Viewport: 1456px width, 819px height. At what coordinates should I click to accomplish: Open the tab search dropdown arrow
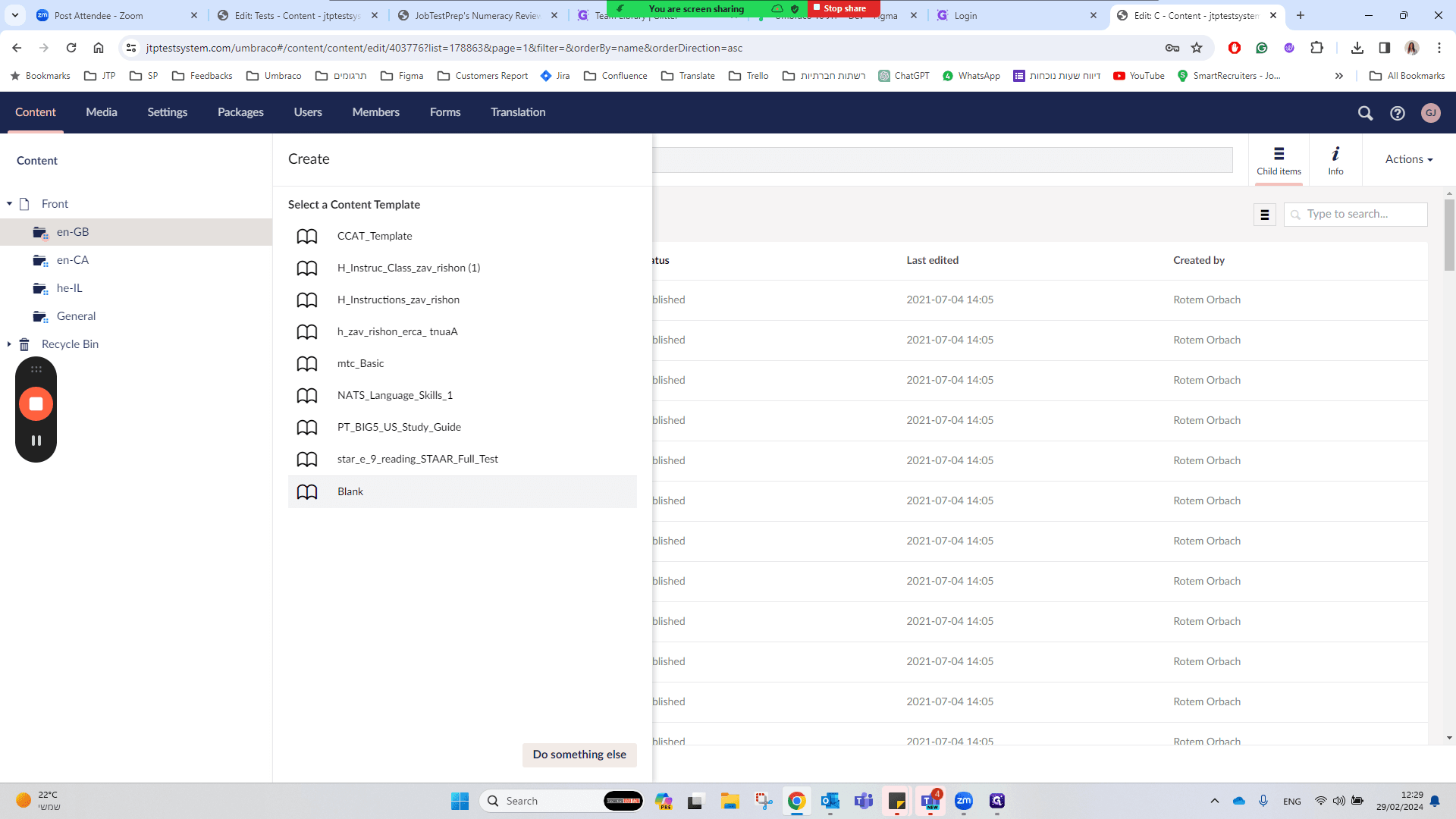(15, 15)
